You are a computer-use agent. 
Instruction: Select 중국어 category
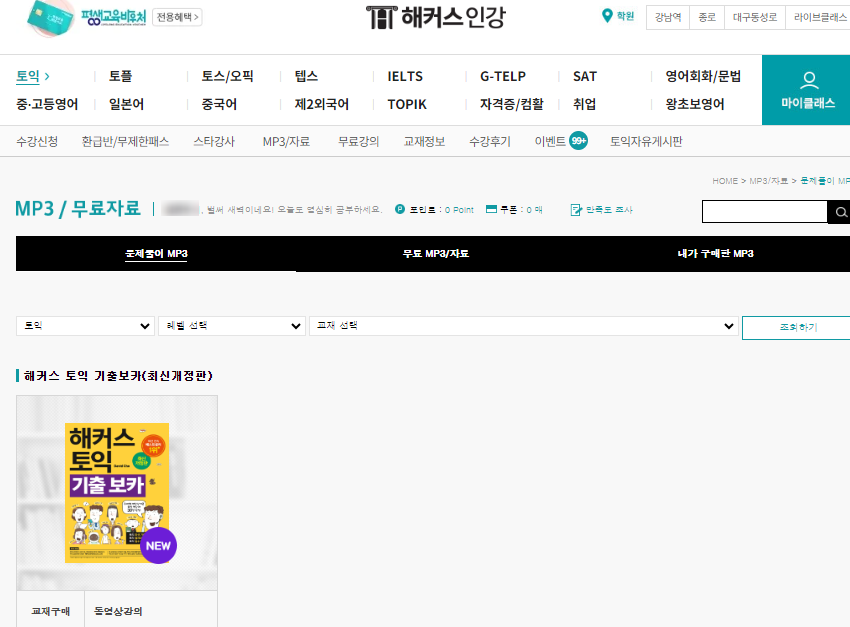click(x=219, y=104)
